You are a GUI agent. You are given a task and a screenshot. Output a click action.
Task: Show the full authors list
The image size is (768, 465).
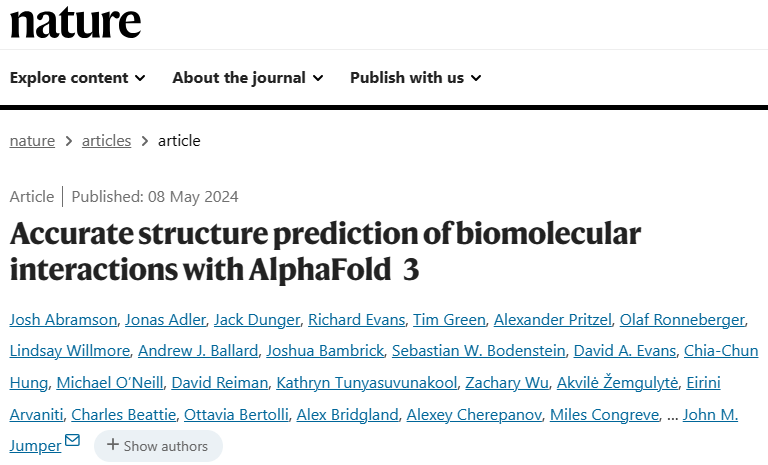coord(158,446)
